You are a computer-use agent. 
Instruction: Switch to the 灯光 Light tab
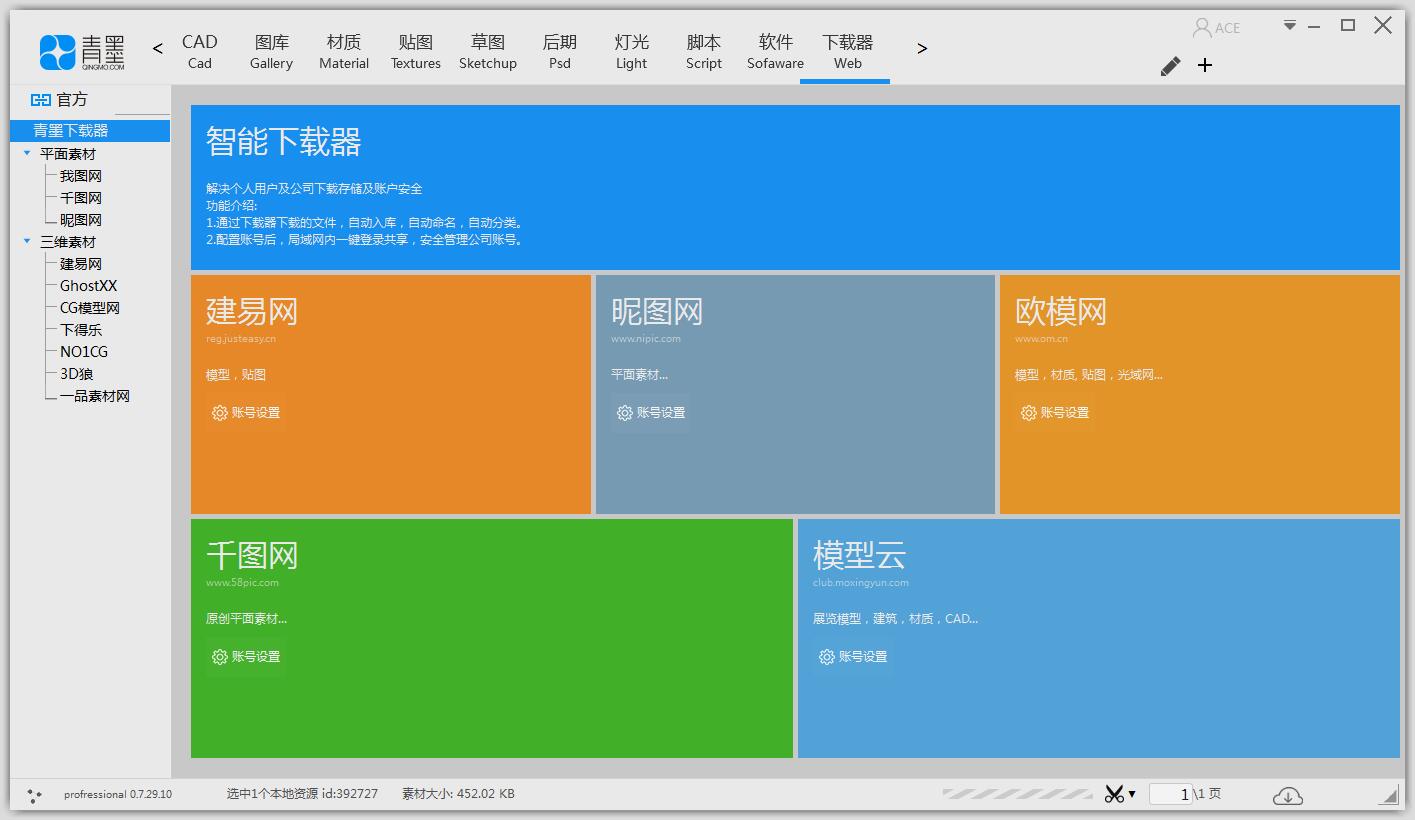pos(632,52)
